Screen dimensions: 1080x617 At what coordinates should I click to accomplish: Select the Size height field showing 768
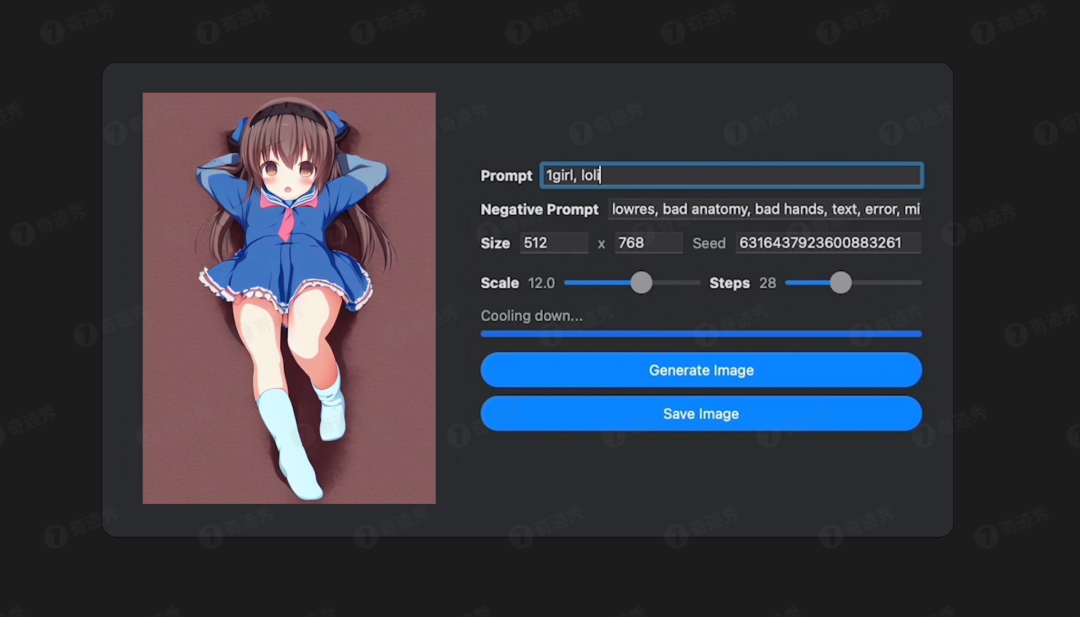[x=648, y=242]
